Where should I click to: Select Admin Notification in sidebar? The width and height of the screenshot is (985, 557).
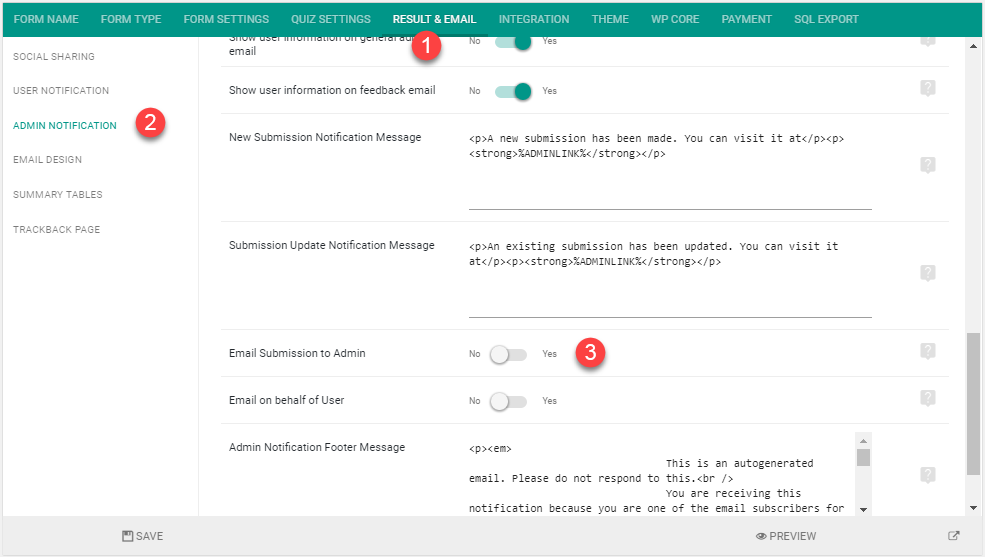65,126
